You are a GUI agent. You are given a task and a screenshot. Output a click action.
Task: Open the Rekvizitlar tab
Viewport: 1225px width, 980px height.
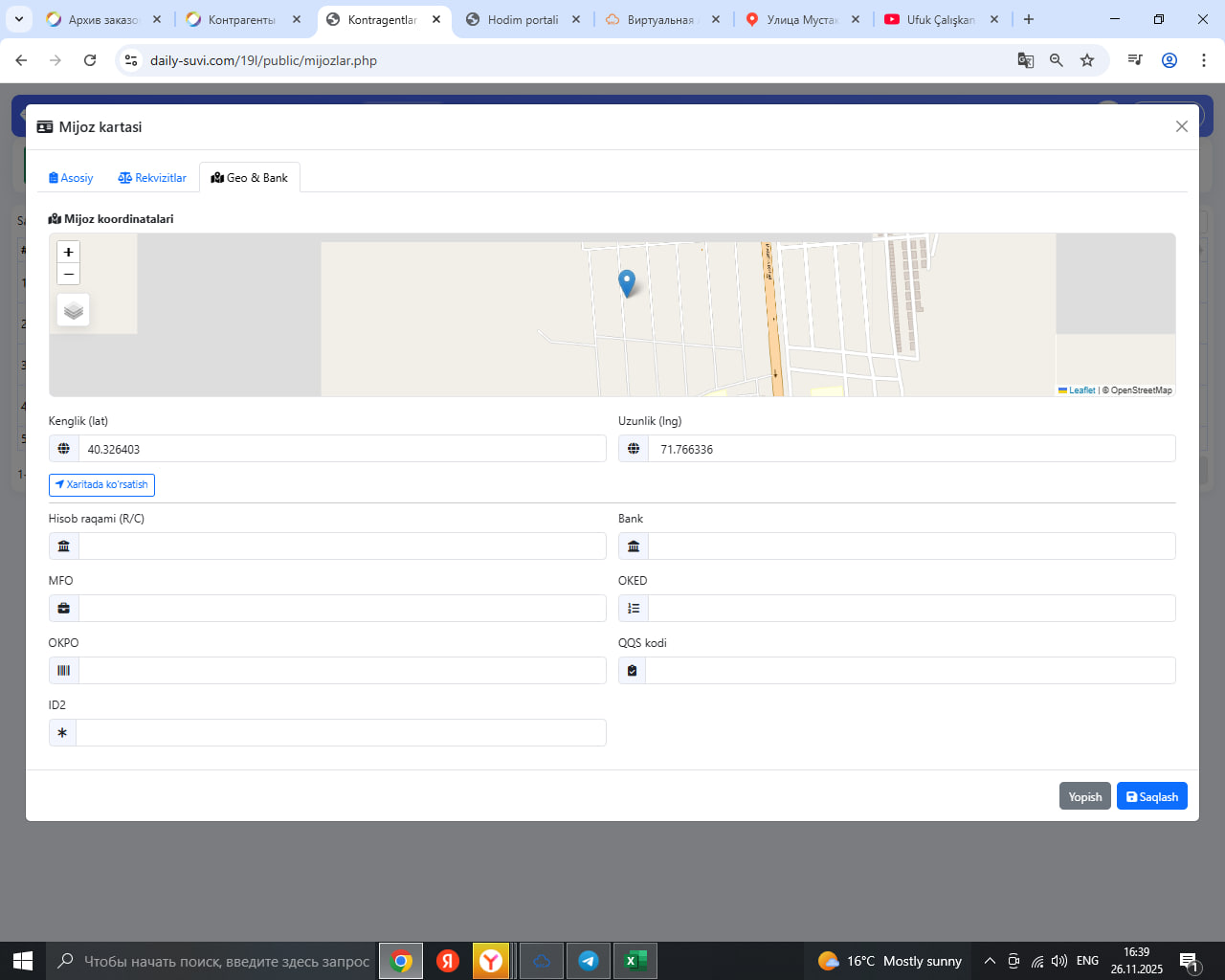pyautogui.click(x=152, y=178)
